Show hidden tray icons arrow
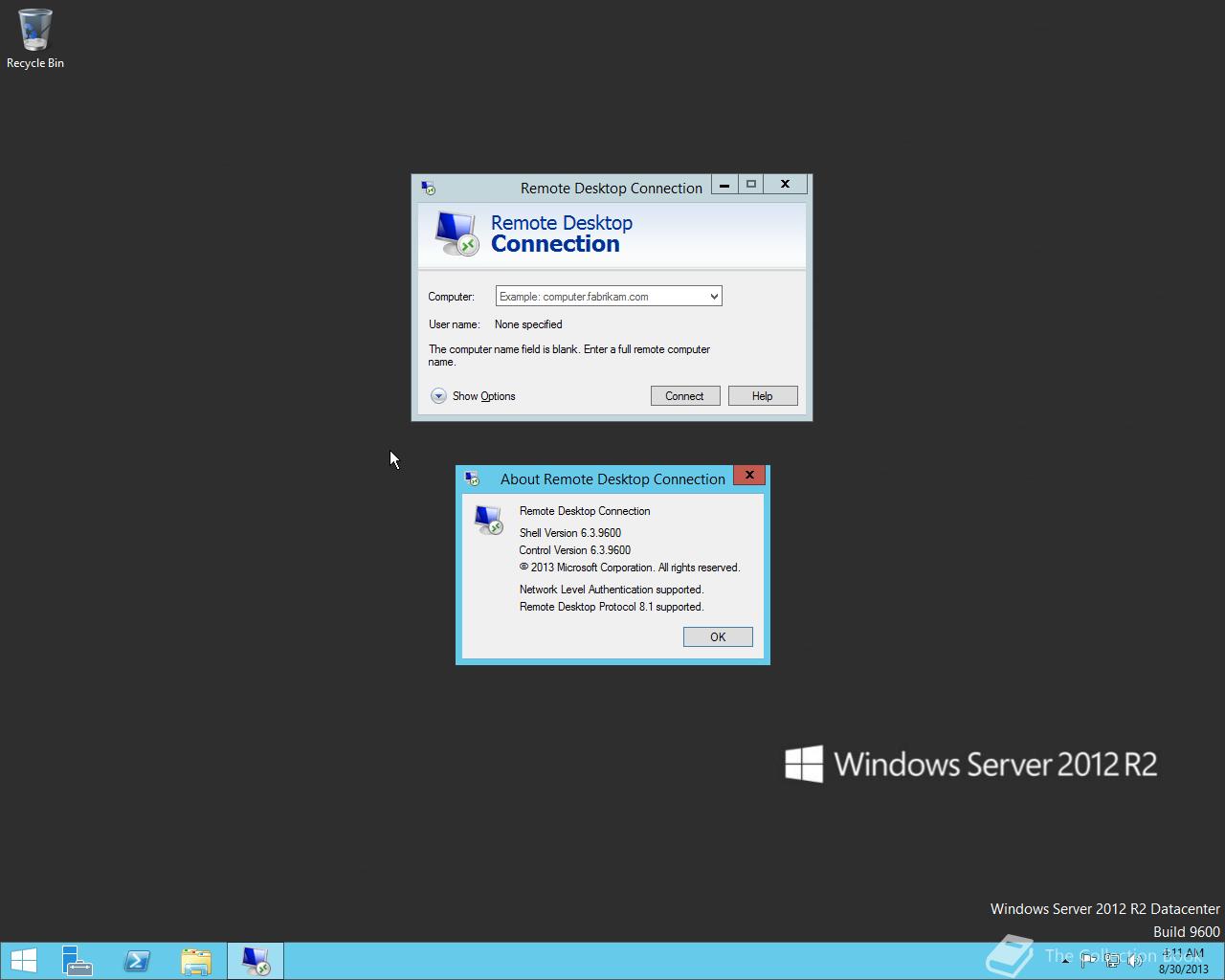The width and height of the screenshot is (1225, 980). 1065,961
